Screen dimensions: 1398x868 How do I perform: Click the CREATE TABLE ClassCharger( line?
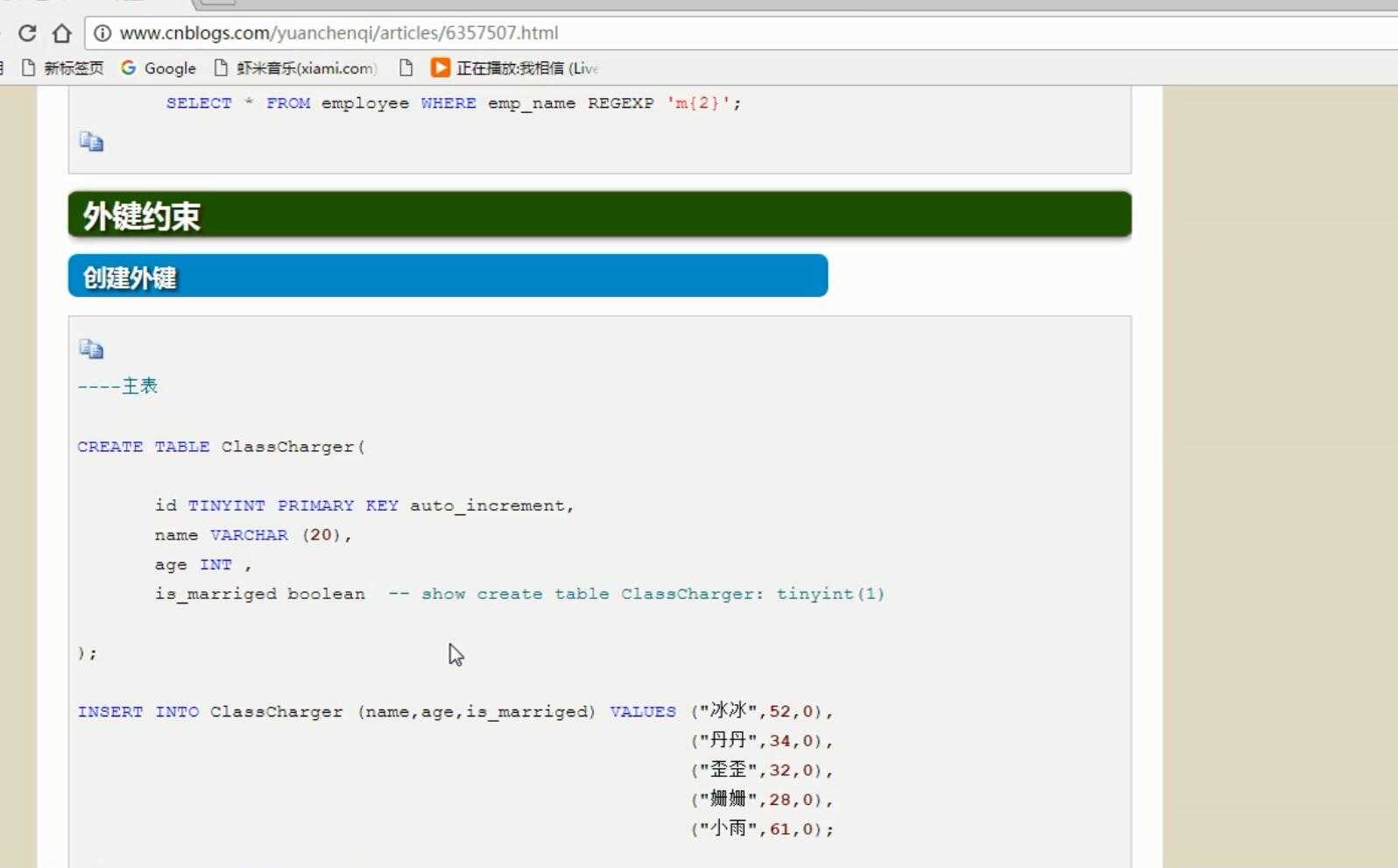point(222,447)
